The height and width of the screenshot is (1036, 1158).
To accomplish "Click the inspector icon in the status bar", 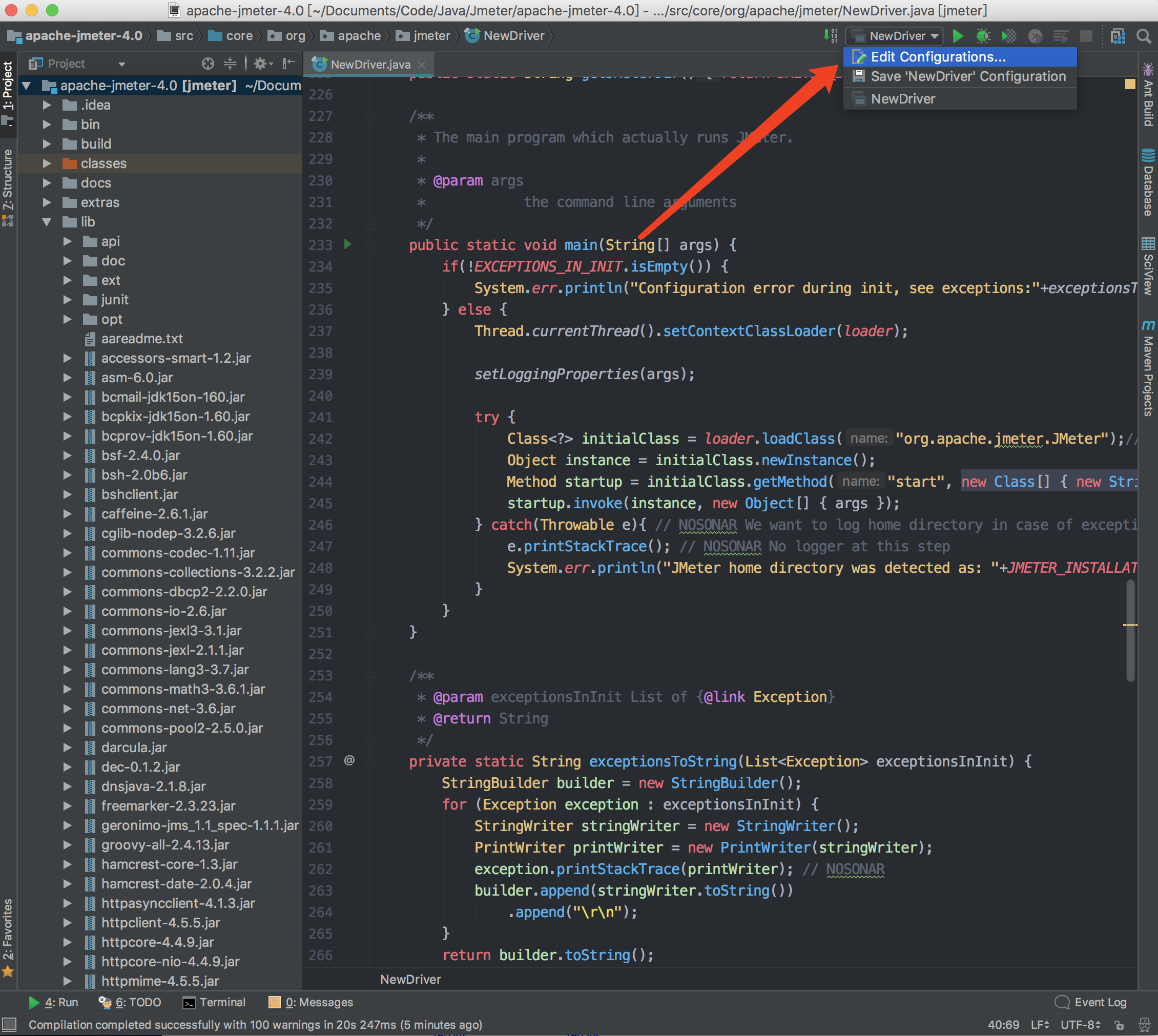I will (1144, 1025).
